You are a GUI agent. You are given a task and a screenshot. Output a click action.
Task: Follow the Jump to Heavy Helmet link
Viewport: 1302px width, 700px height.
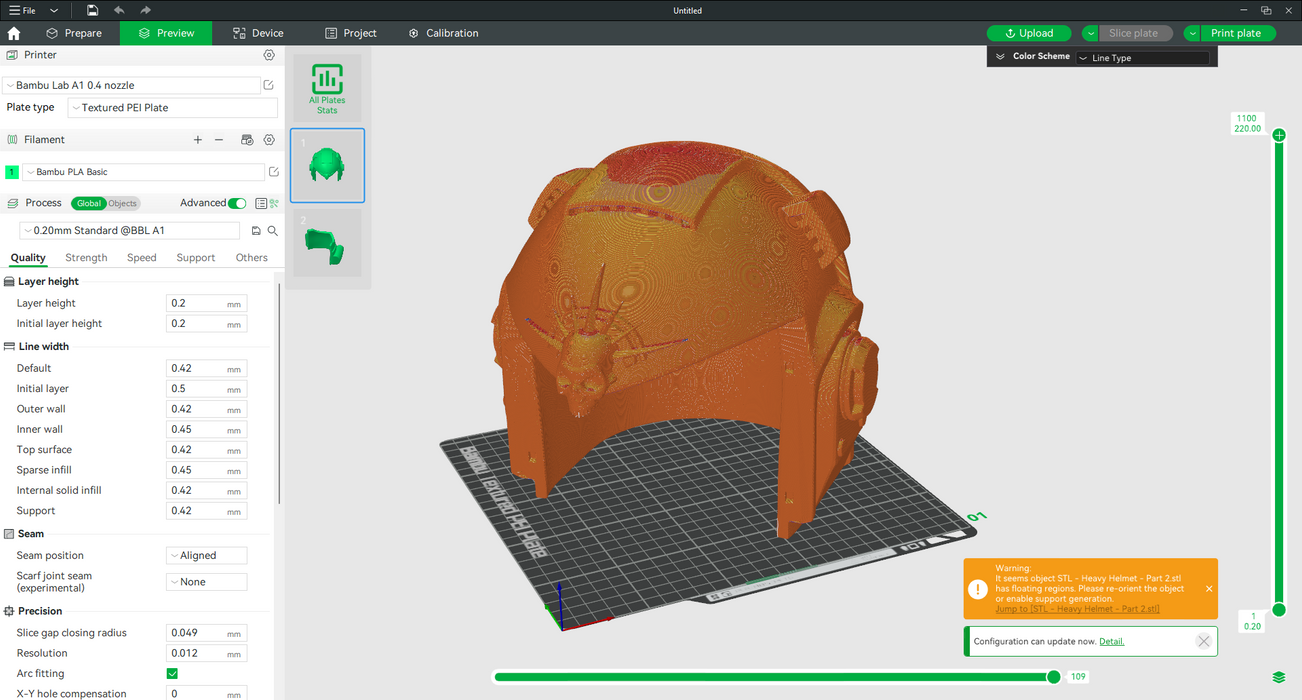(x=1077, y=609)
